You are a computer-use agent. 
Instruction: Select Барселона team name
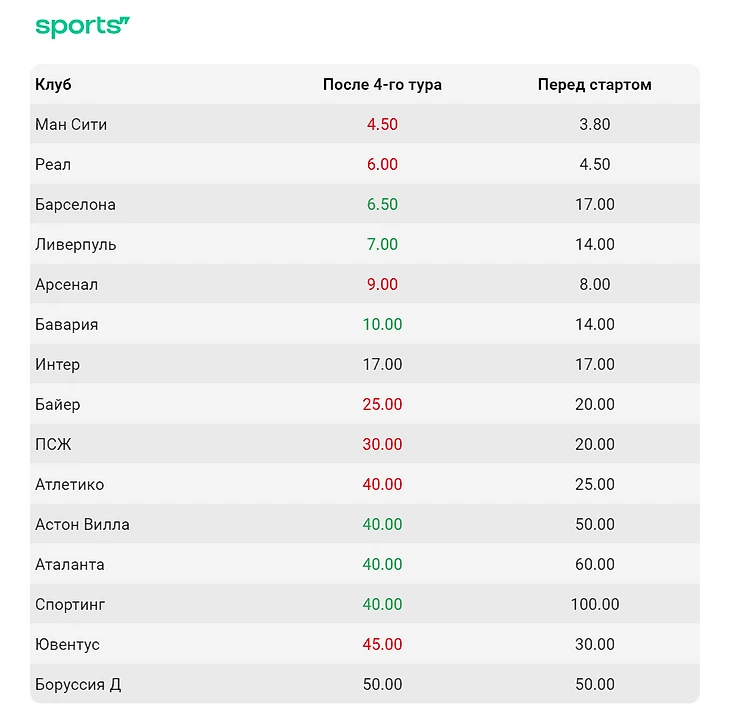coord(75,205)
